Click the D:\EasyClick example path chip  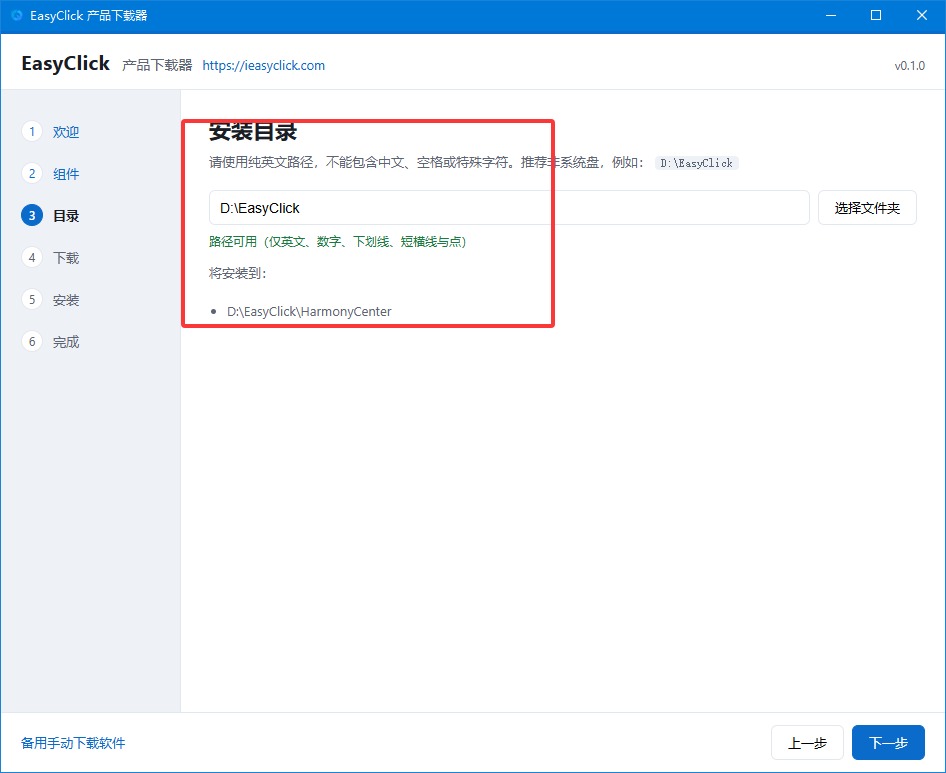tap(696, 163)
